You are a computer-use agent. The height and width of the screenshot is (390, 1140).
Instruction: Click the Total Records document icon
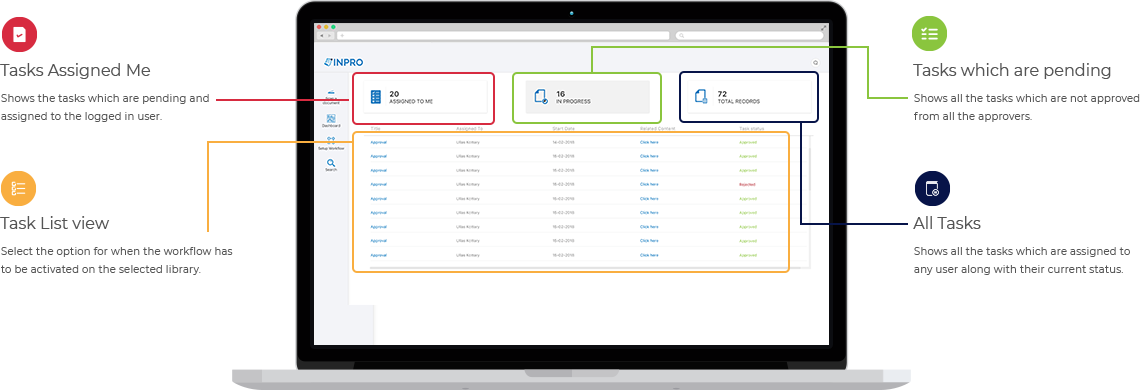701,96
